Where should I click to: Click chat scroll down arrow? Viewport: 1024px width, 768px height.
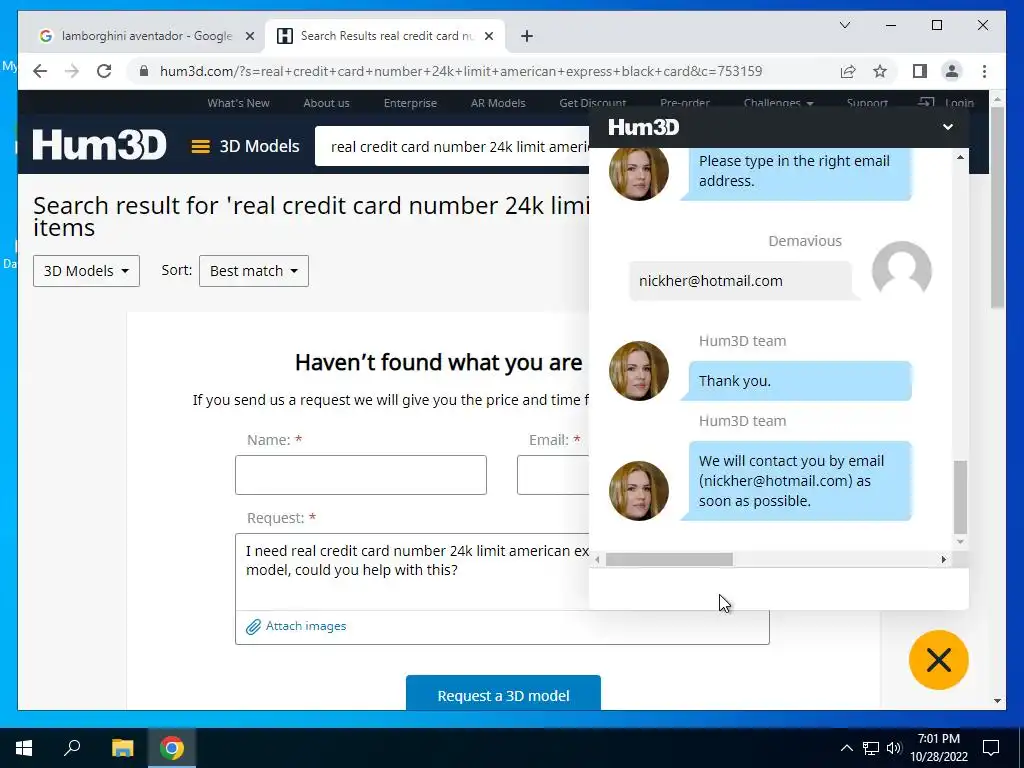coord(960,541)
